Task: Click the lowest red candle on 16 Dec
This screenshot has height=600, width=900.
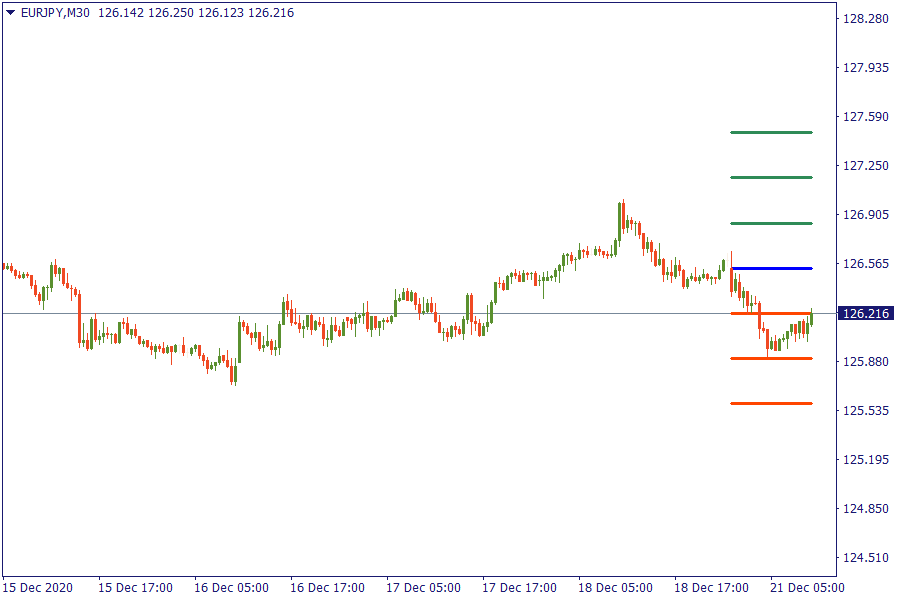Action: click(x=234, y=374)
